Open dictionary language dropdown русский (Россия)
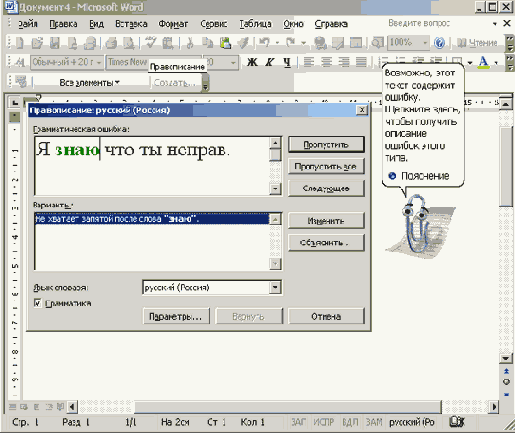Viewport: 515px width, 433px height. pos(275,287)
